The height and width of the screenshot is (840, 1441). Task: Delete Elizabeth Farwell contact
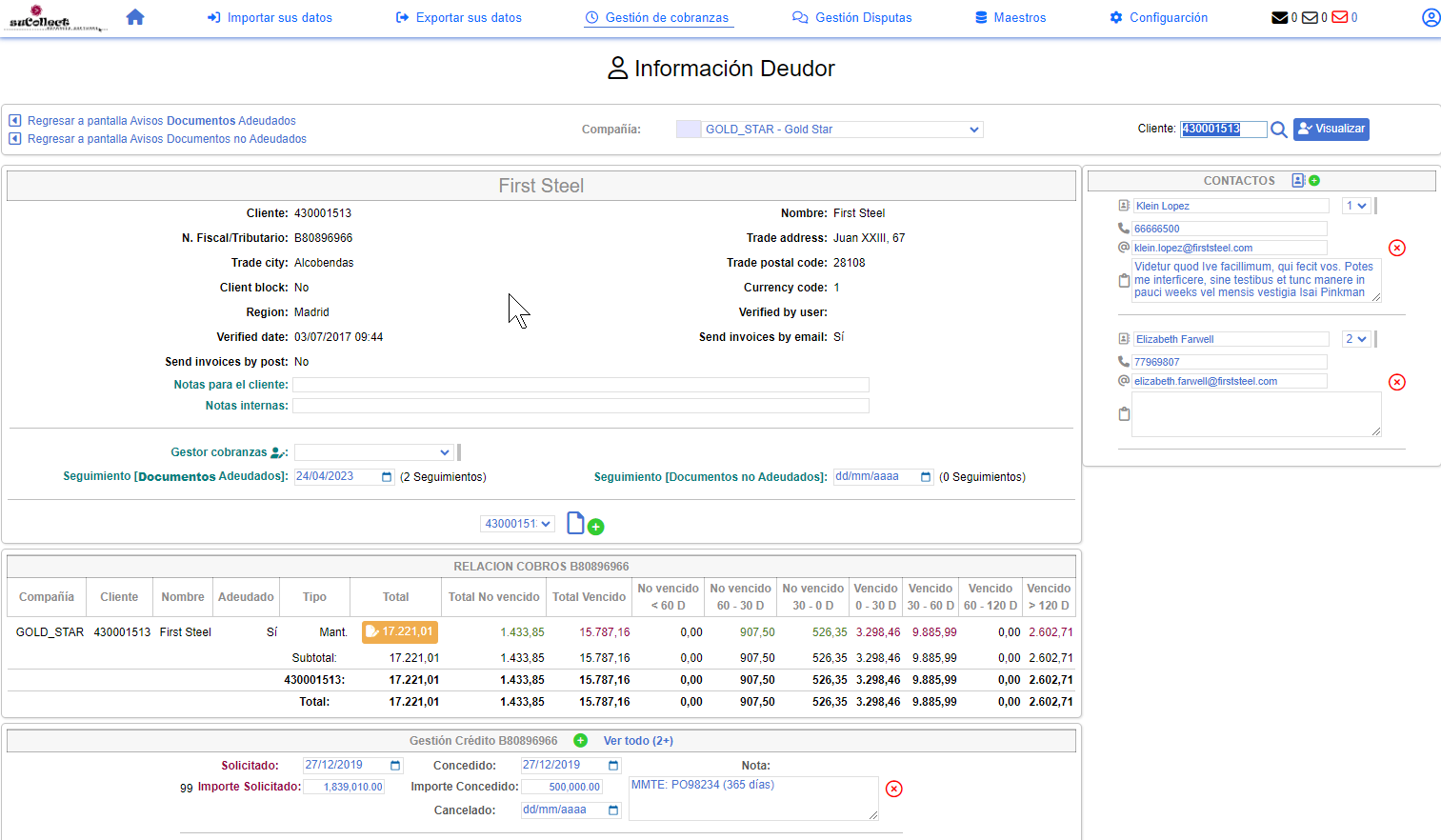1397,382
